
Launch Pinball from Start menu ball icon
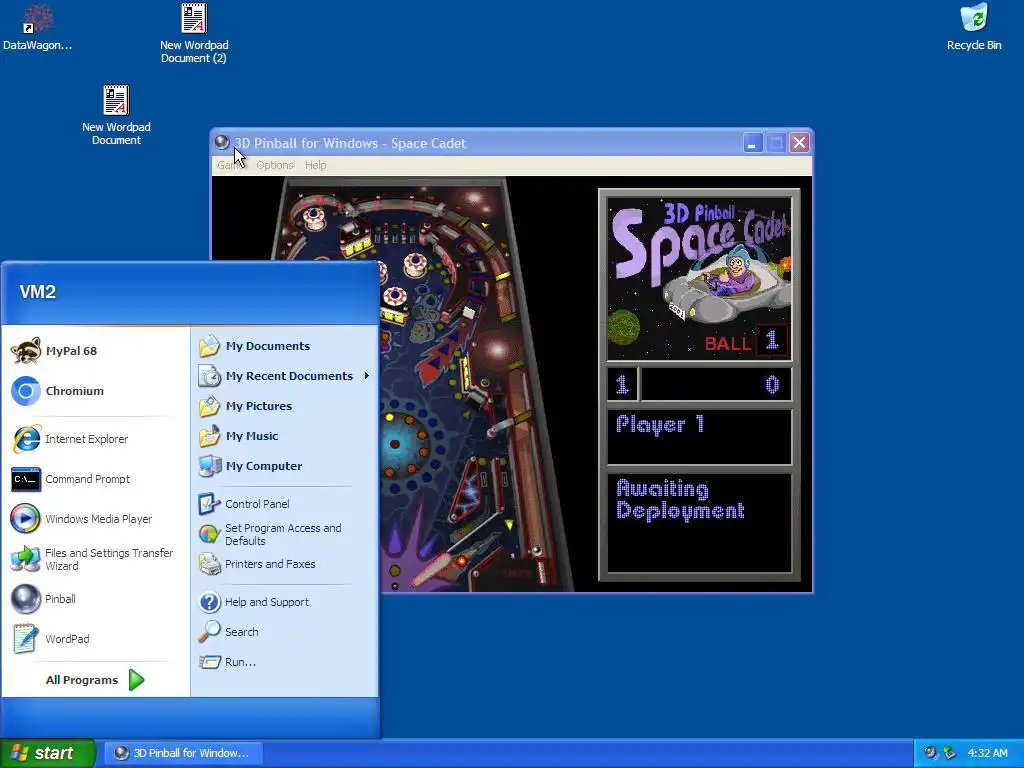tap(26, 599)
